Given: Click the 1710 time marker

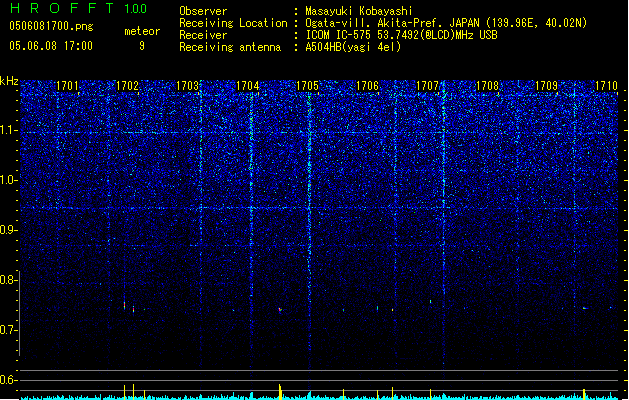Looking at the screenshot, I should point(606,85).
